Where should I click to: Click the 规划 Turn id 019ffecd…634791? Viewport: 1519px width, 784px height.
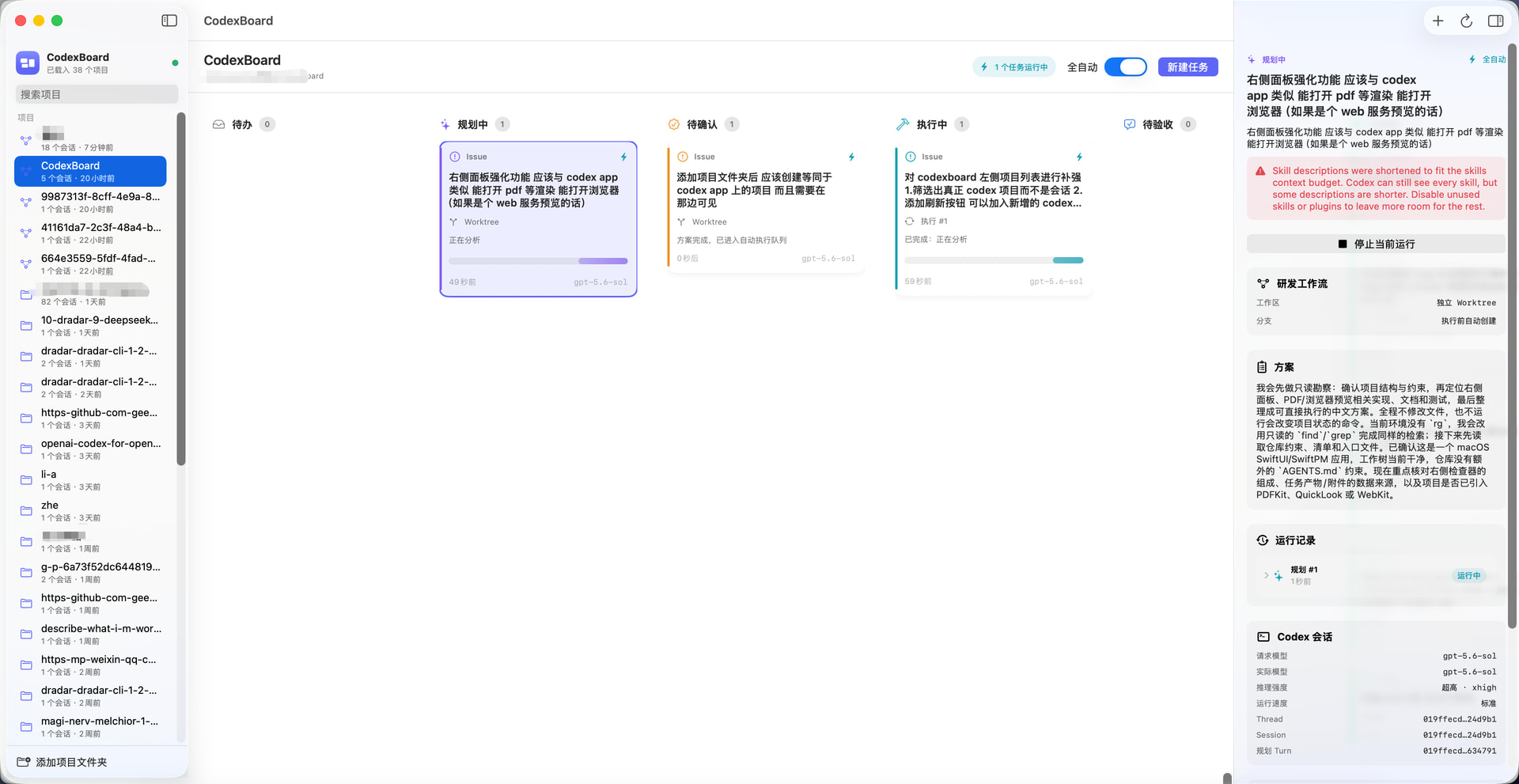pos(1460,751)
